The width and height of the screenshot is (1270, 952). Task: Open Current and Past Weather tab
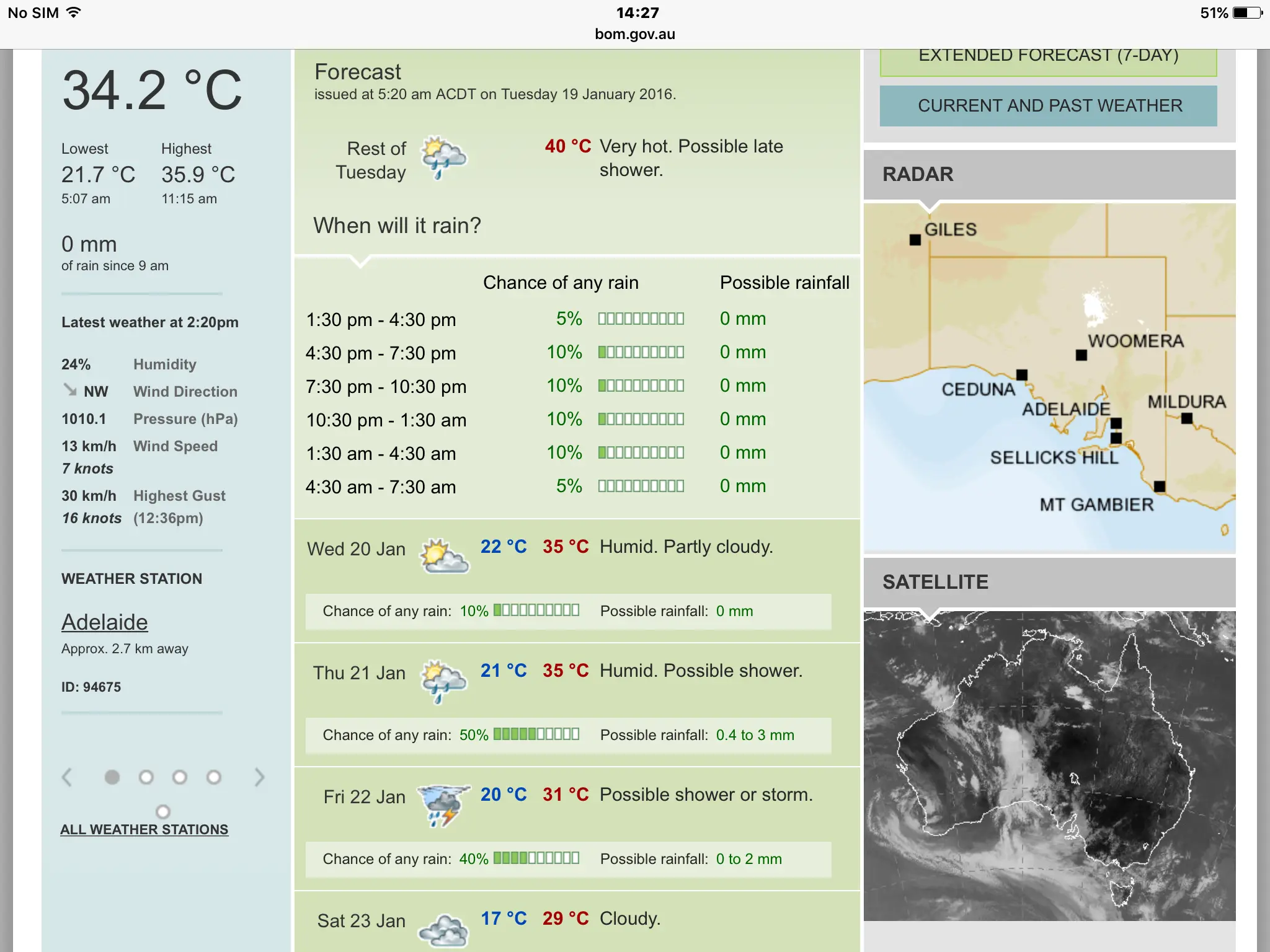tap(1048, 106)
